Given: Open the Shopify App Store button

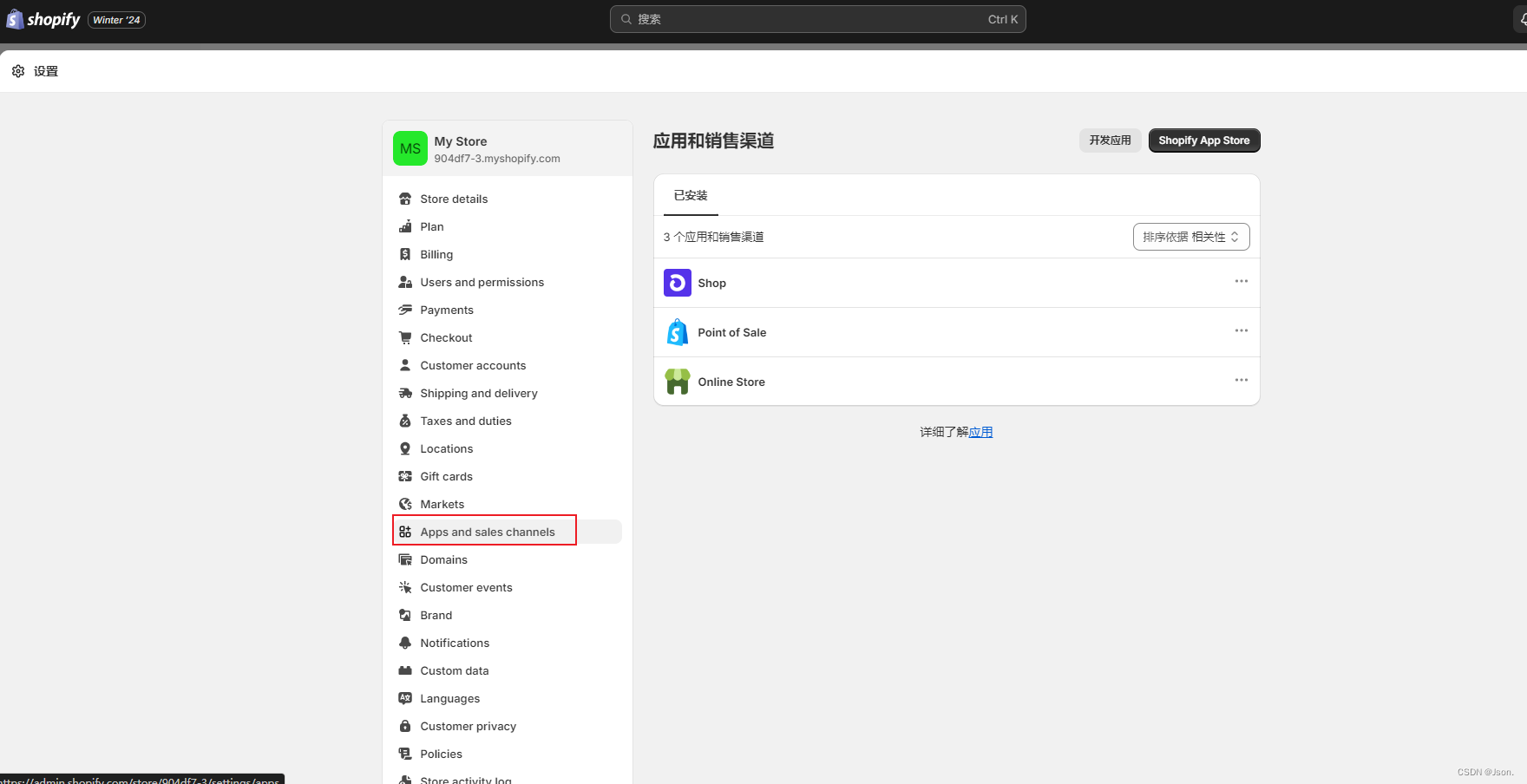Looking at the screenshot, I should click(1204, 140).
